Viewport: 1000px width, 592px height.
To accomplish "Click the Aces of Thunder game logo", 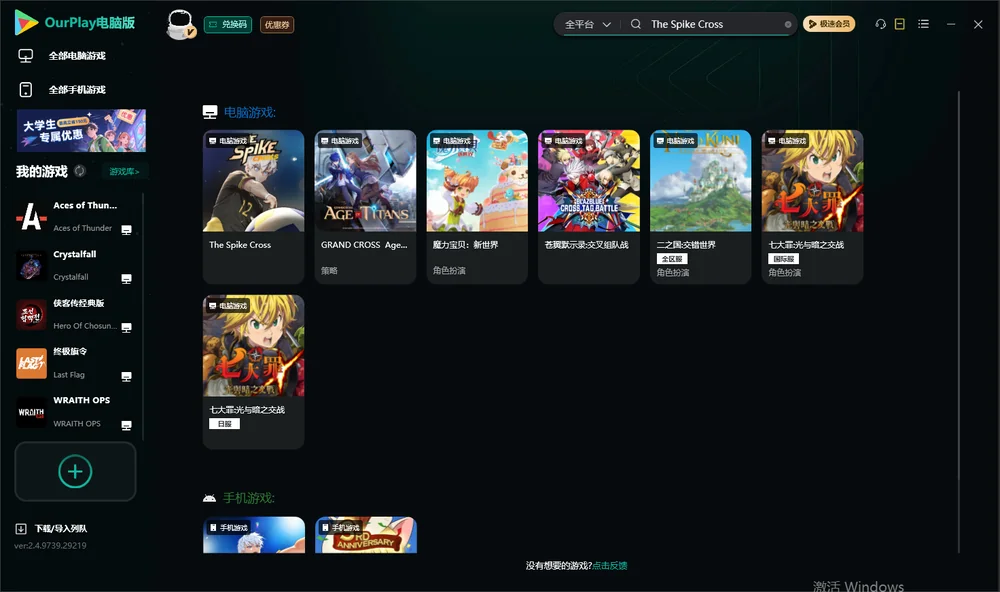I will point(31,216).
